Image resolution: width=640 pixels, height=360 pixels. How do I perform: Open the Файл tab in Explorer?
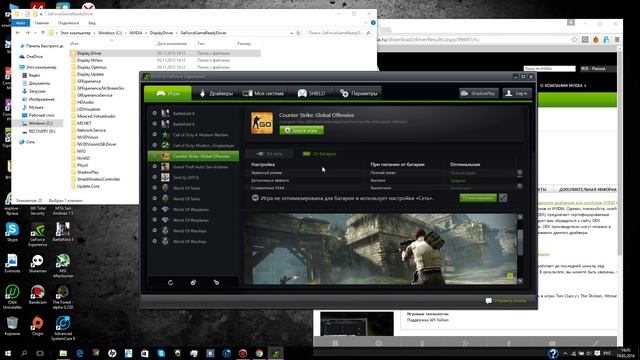click(x=20, y=23)
